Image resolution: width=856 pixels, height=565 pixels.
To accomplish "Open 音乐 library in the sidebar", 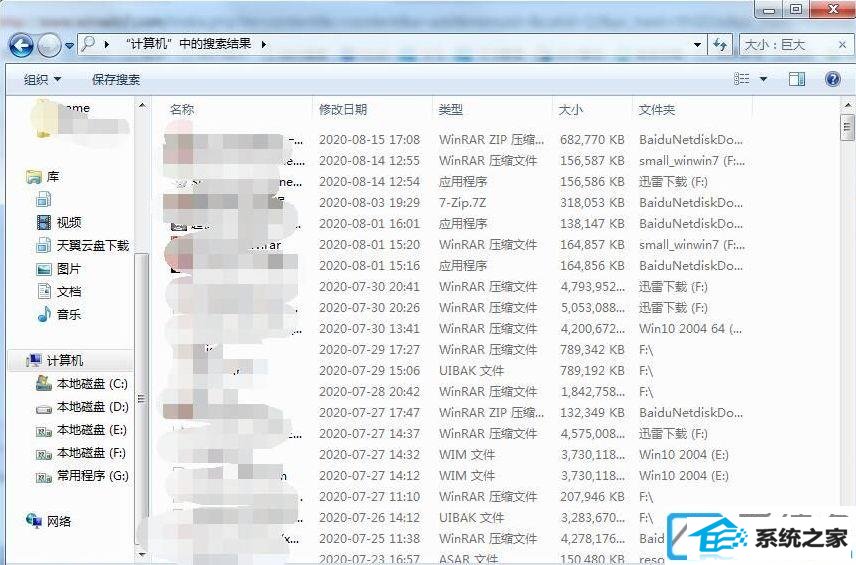I will click(69, 314).
